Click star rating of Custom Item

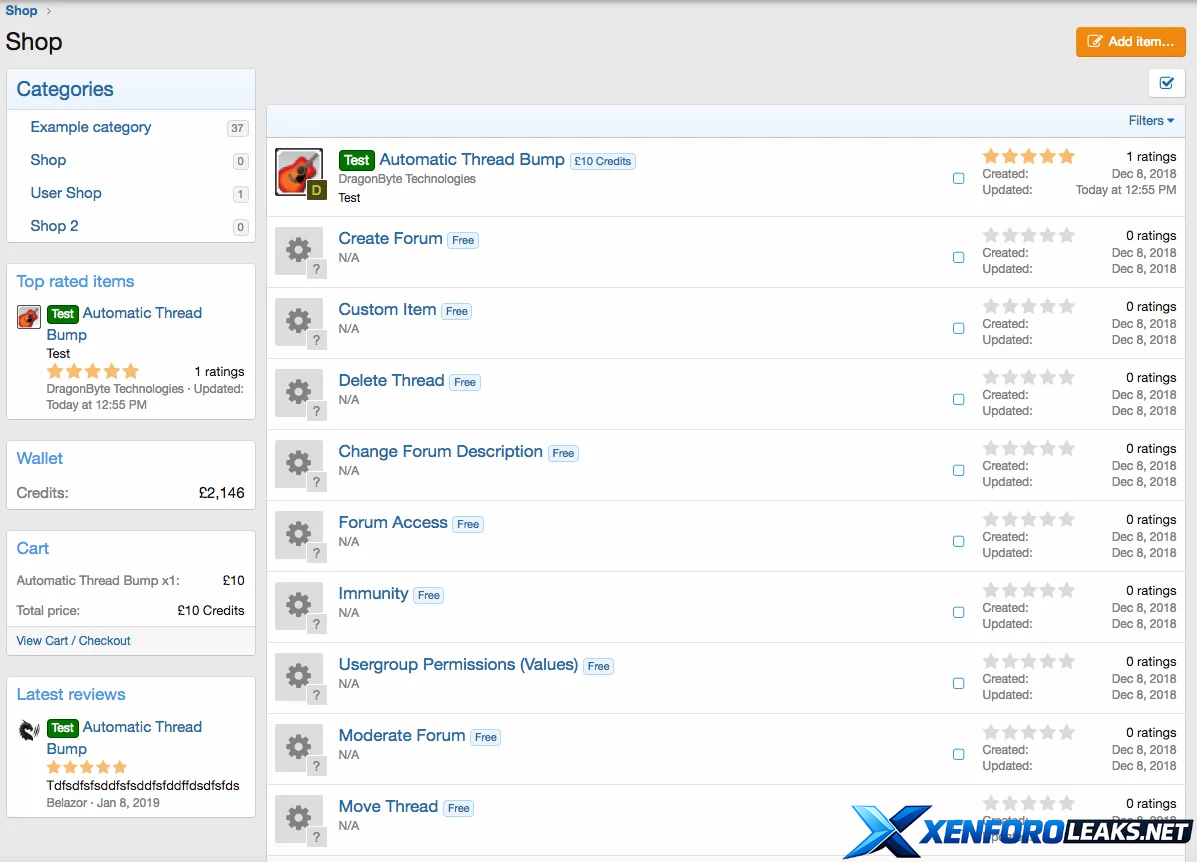(x=1028, y=307)
